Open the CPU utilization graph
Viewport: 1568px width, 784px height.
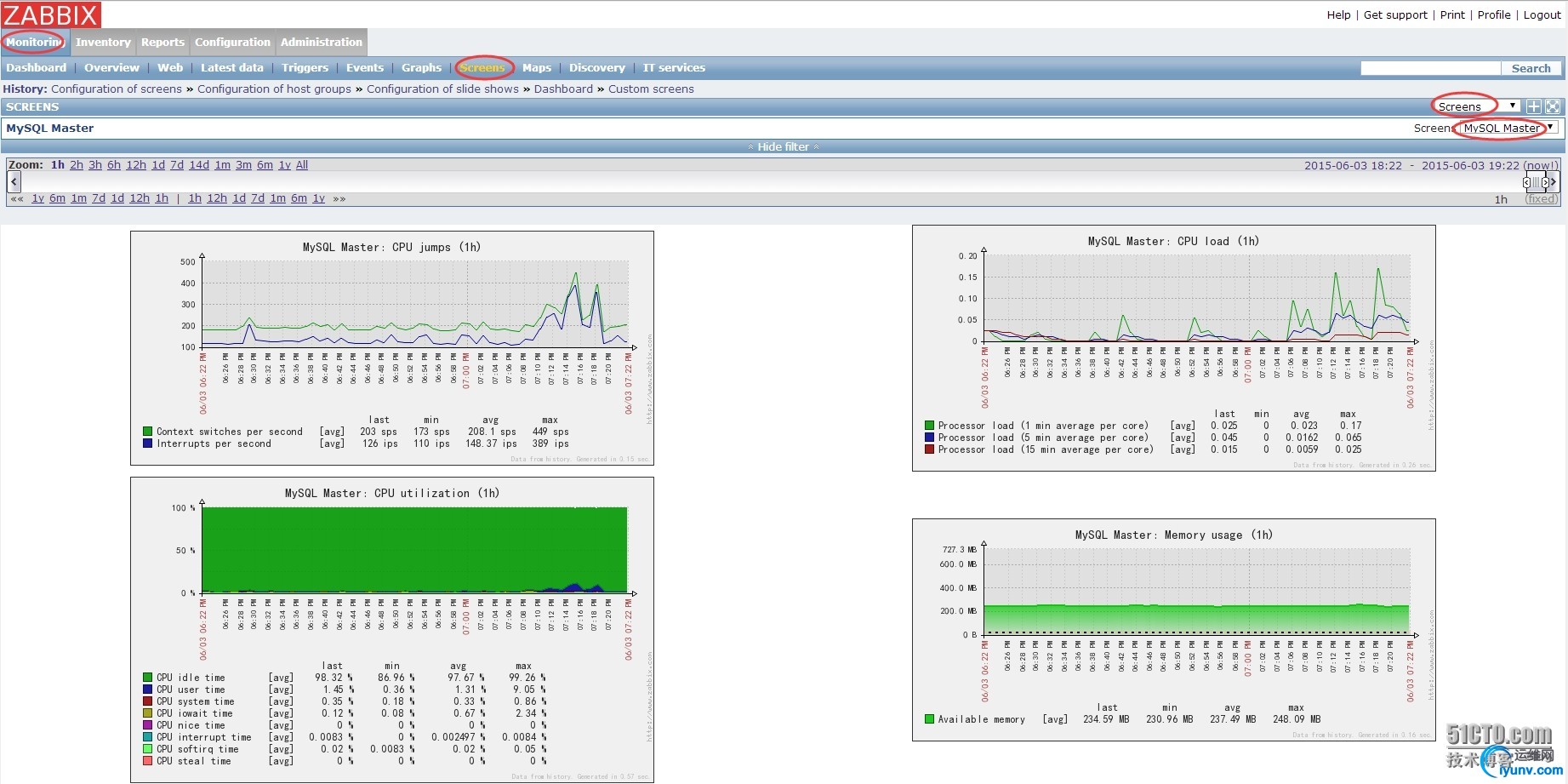392,630
